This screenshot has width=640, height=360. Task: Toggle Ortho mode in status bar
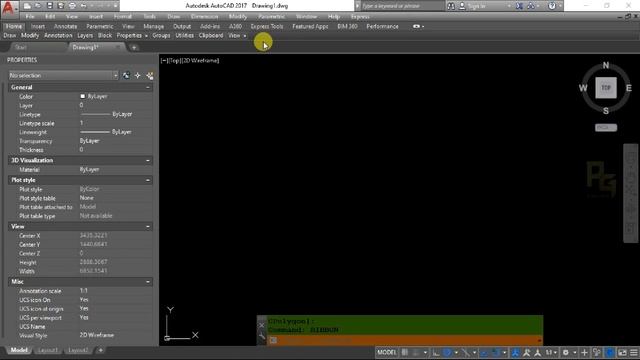point(436,352)
